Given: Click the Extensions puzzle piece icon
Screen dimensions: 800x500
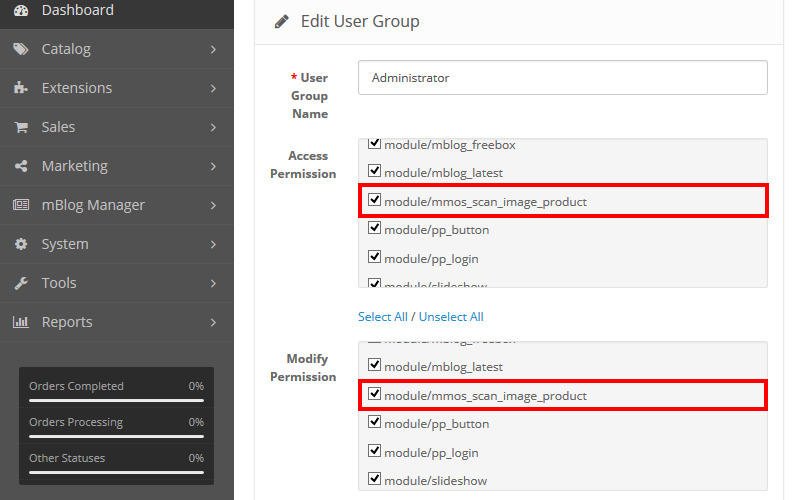Looking at the screenshot, I should click(x=20, y=88).
